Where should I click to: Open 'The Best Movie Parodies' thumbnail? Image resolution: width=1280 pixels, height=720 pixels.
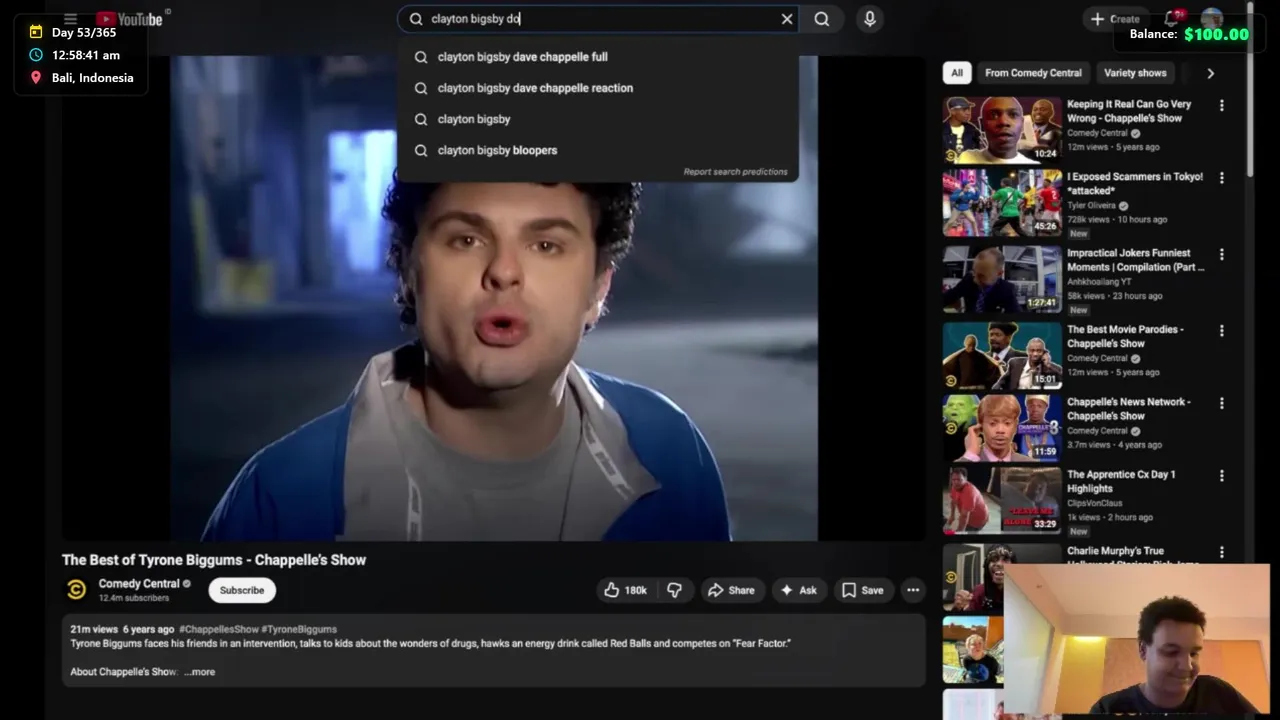(1002, 355)
